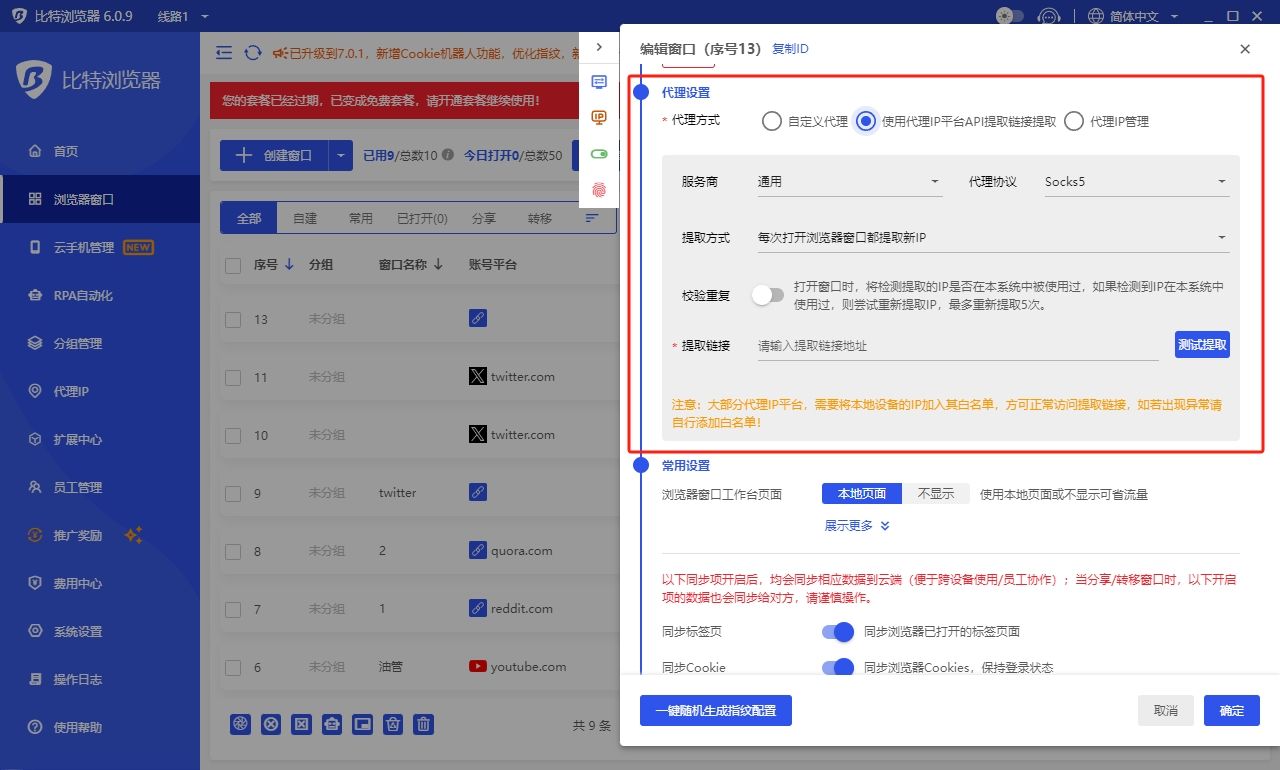1280x770 pixels.
Task: Open 代理IP in the left sidebar
Action: (x=64, y=391)
